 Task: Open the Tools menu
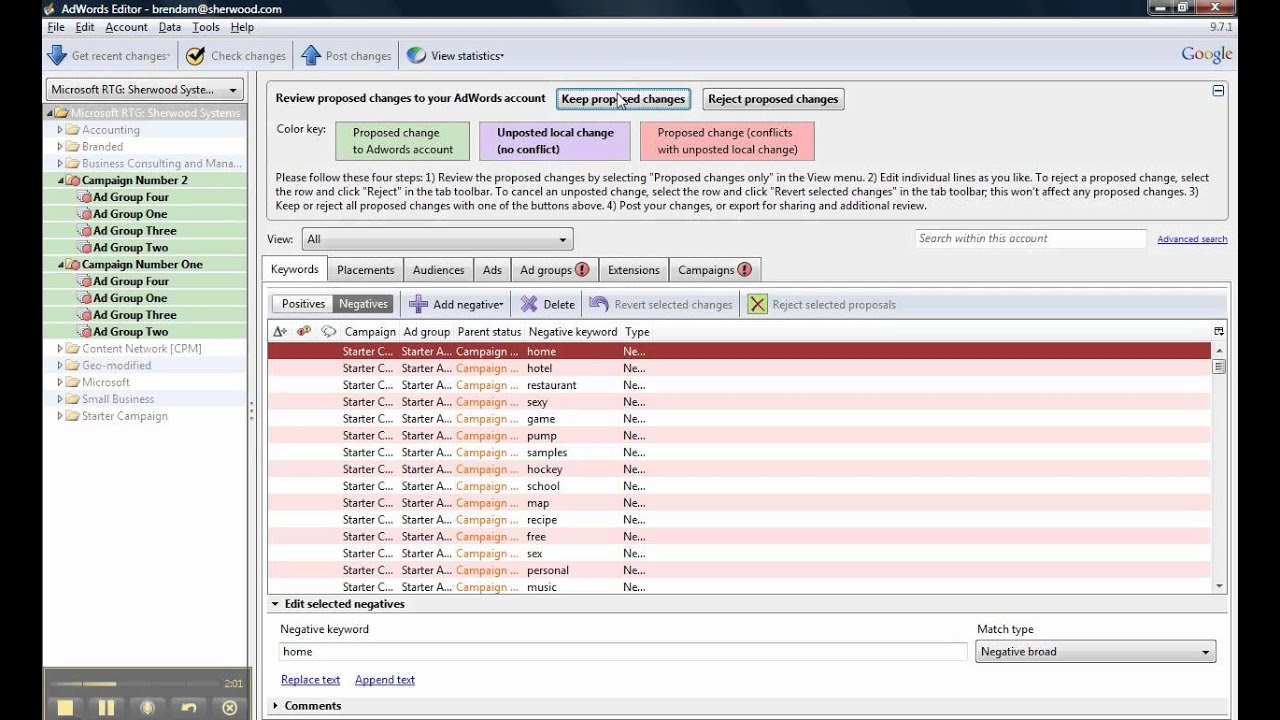[205, 27]
